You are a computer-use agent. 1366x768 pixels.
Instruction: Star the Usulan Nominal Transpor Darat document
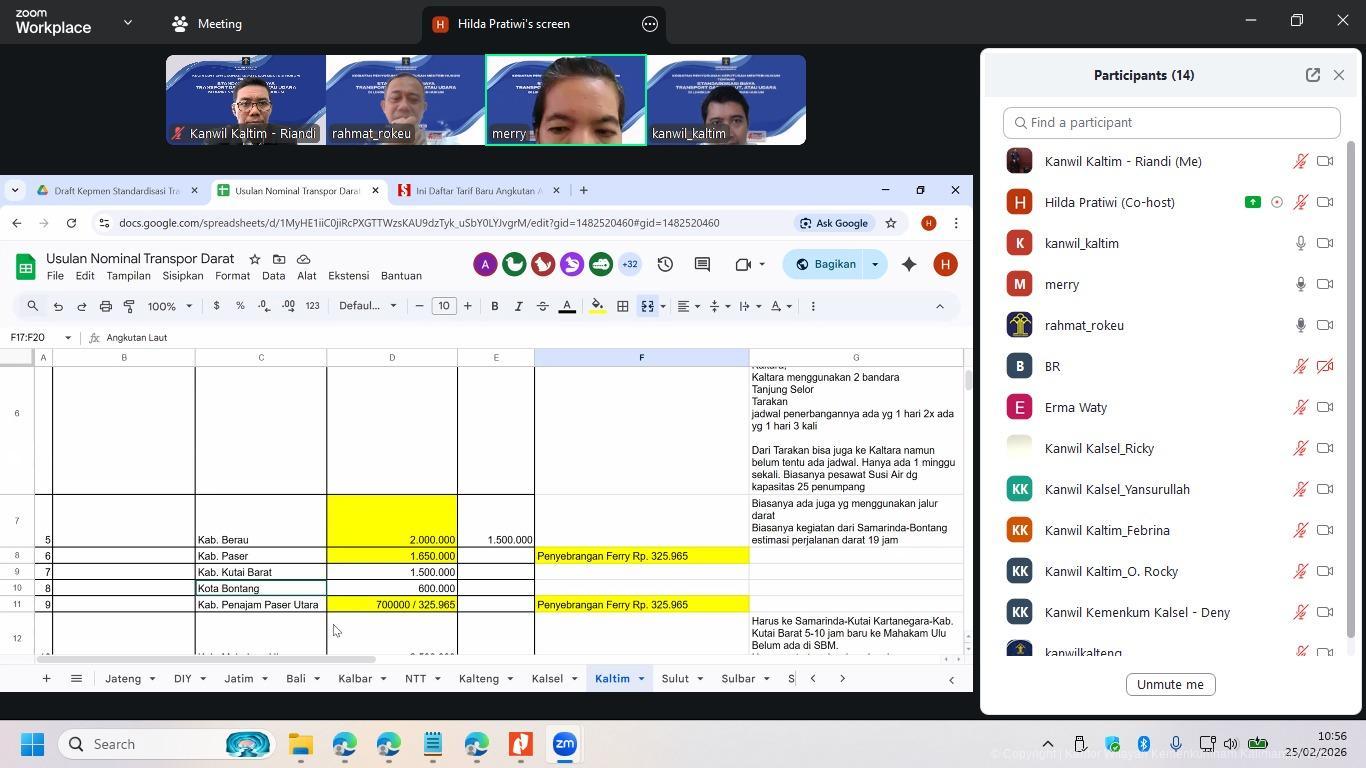[x=254, y=259]
